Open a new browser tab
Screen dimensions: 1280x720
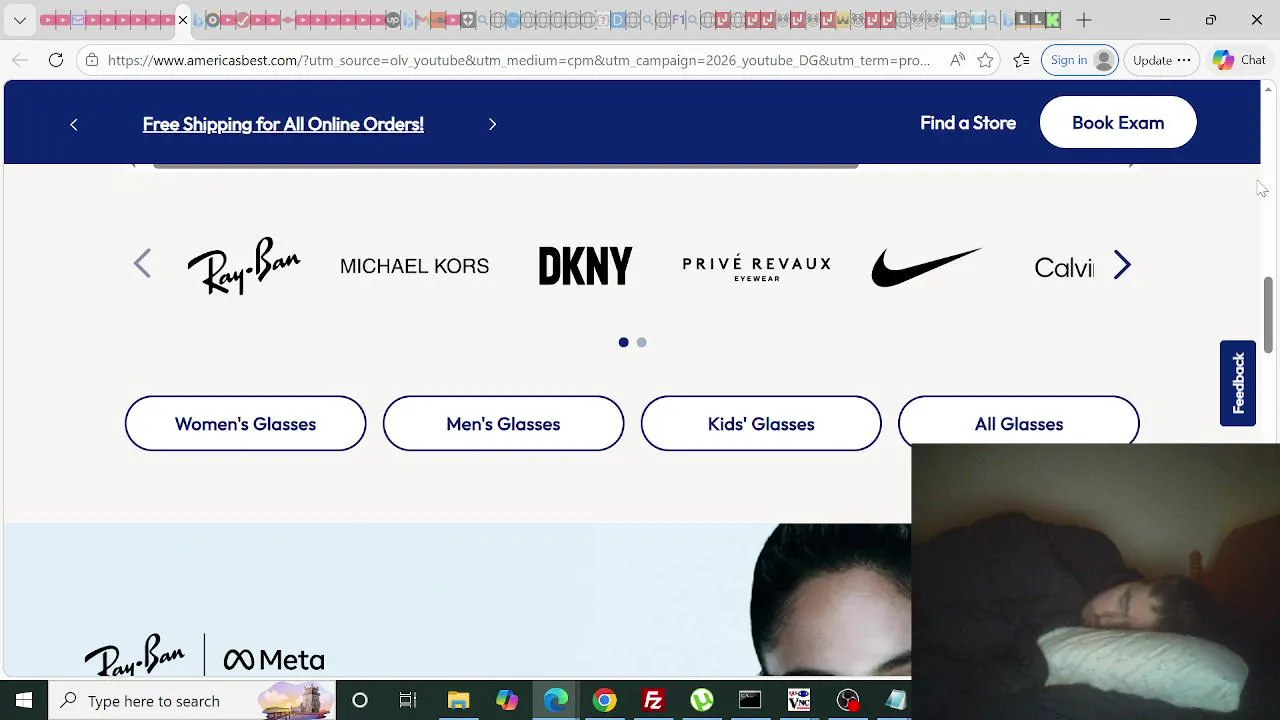coord(1084,20)
